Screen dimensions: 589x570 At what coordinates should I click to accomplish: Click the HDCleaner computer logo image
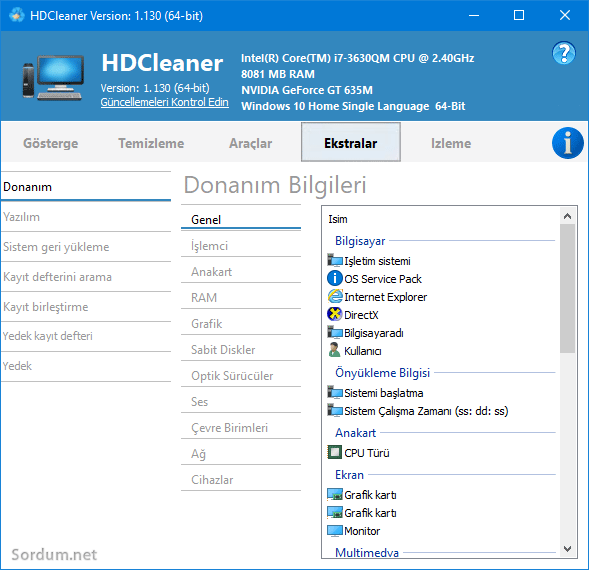tap(53, 77)
